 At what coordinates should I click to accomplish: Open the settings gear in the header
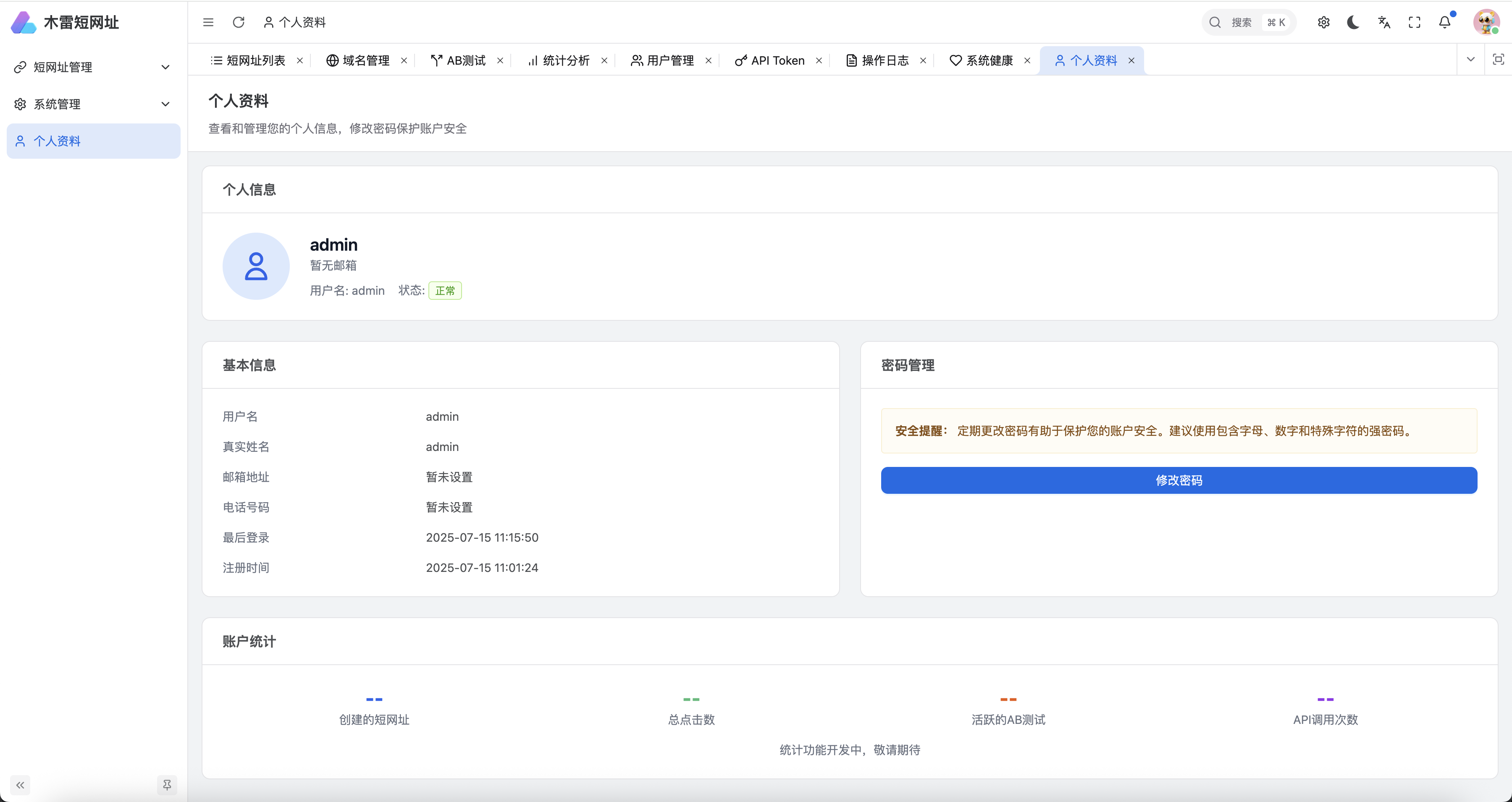[x=1323, y=22]
